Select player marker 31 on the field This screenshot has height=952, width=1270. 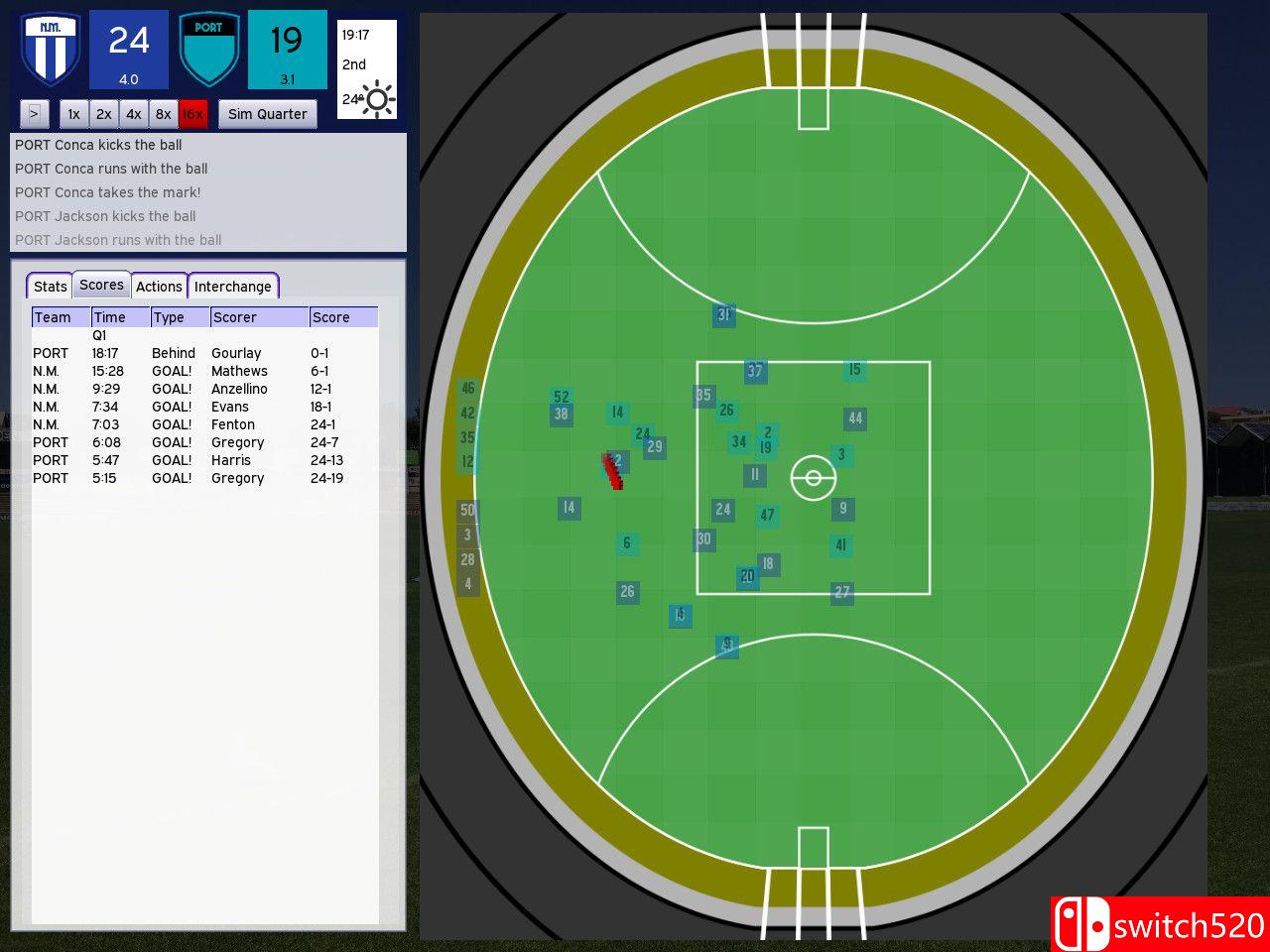click(723, 315)
